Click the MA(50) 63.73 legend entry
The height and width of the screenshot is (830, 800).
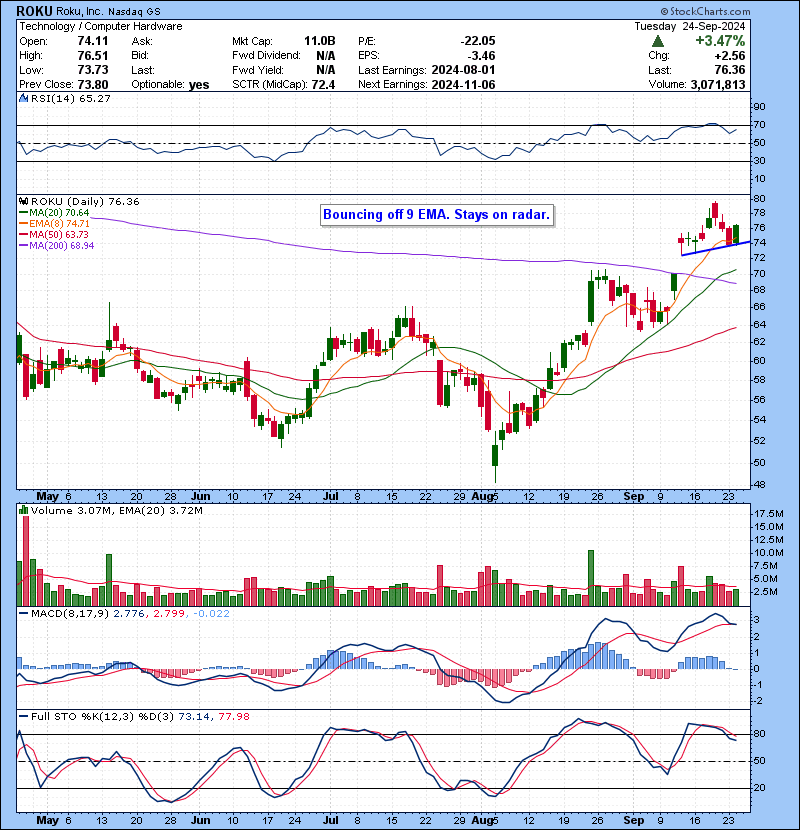pyautogui.click(x=59, y=234)
